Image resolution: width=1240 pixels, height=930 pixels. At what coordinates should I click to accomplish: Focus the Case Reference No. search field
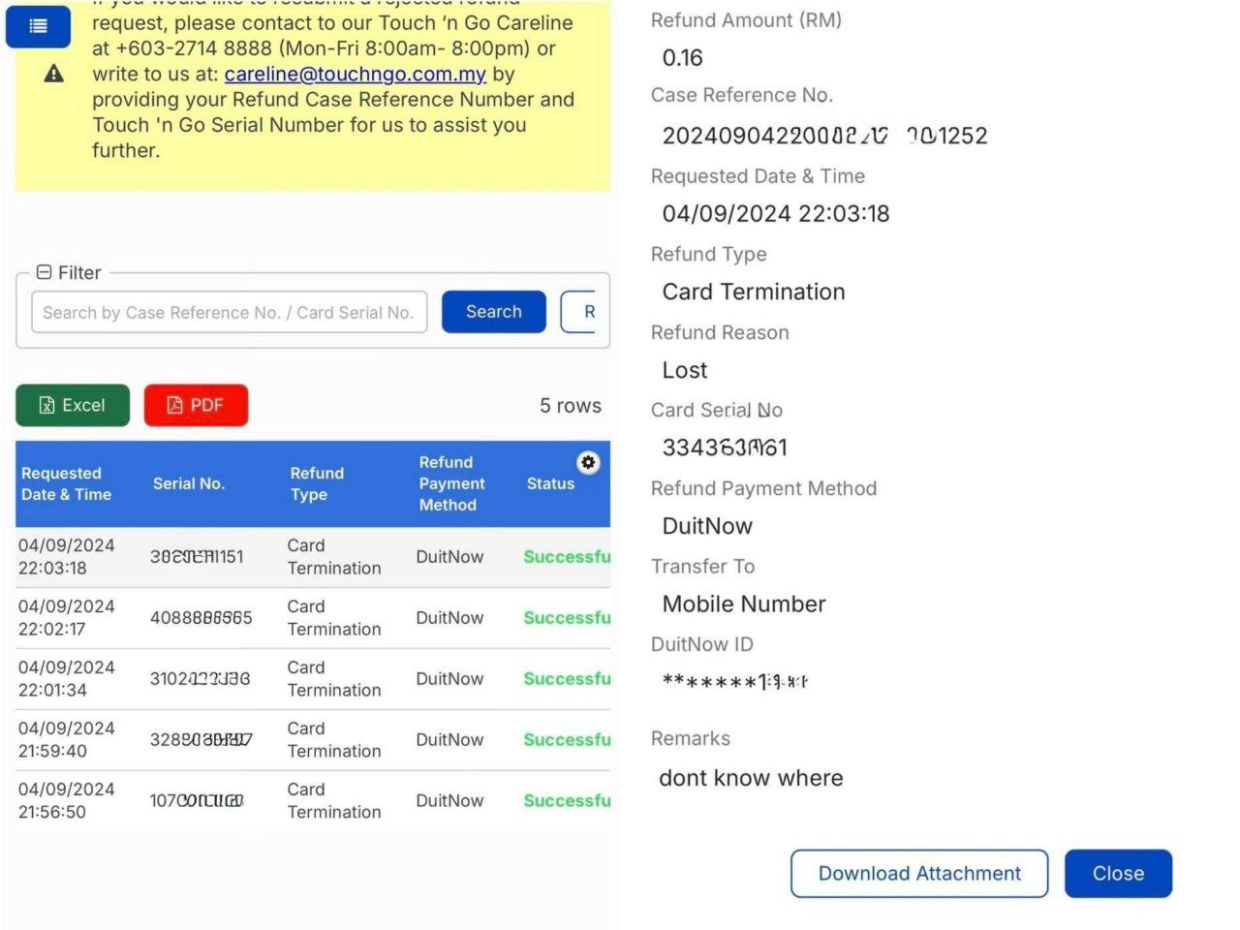pyautogui.click(x=229, y=312)
